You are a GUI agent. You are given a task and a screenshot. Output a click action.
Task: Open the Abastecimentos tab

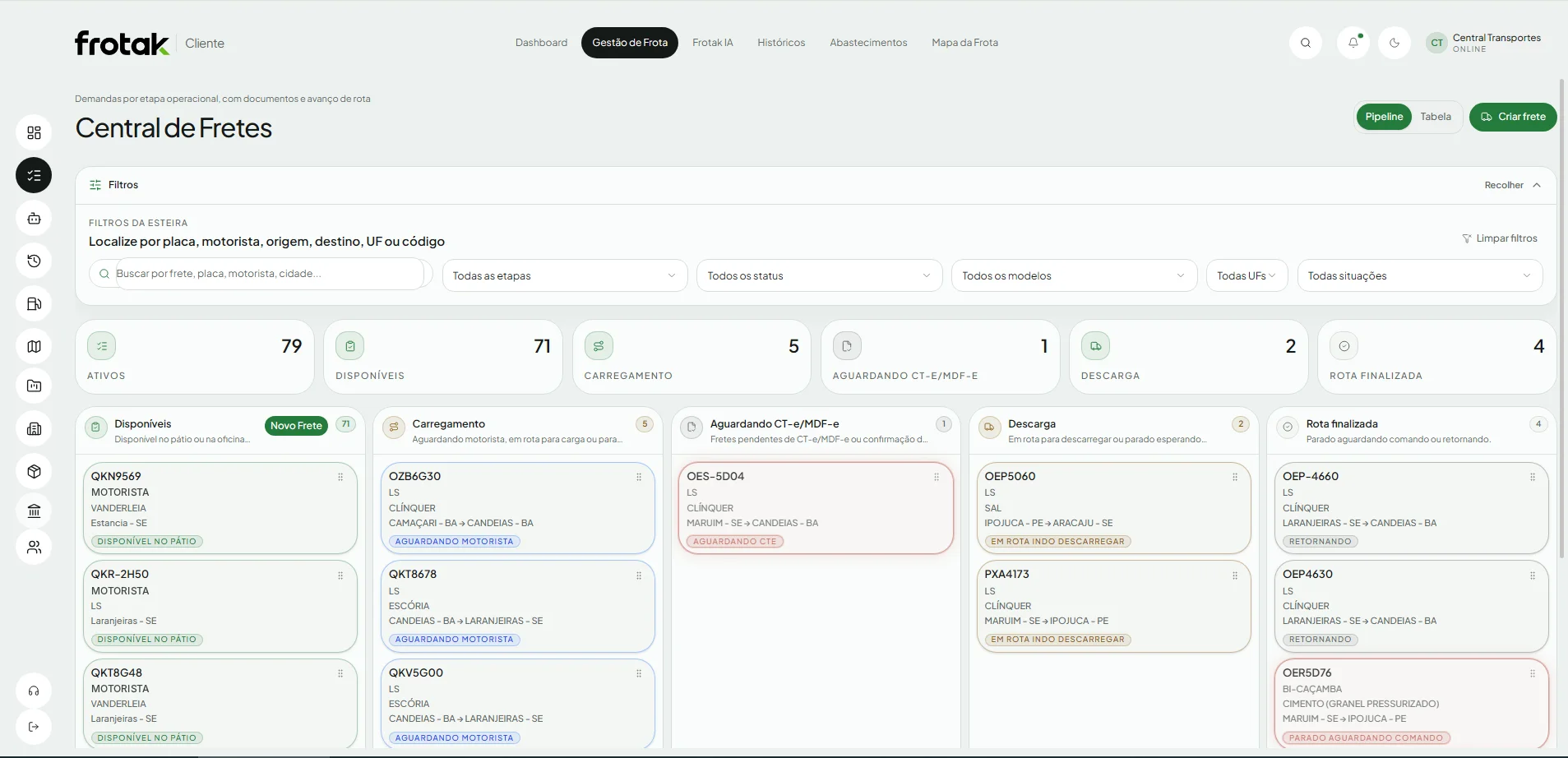click(x=868, y=43)
